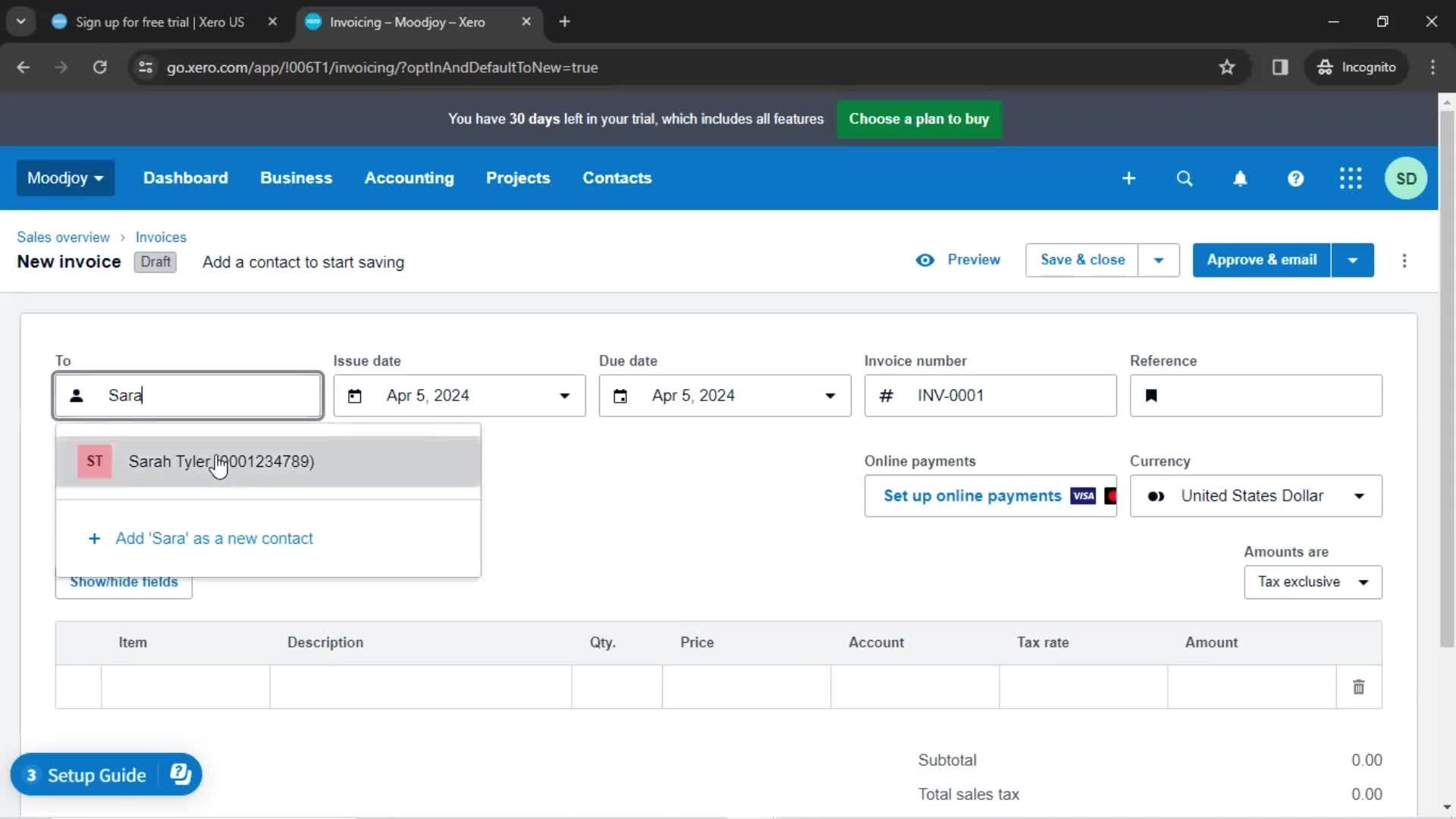Screen dimensions: 1456x819
Task: Click the invoice more options kebab icon
Action: [x=1404, y=261]
